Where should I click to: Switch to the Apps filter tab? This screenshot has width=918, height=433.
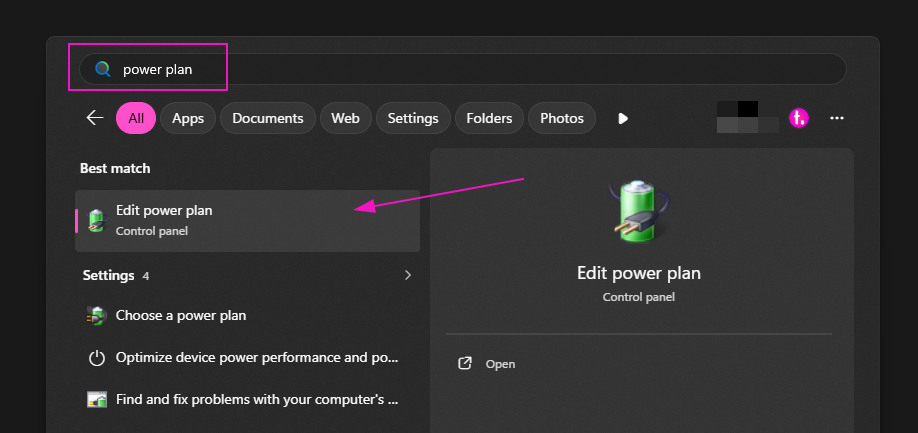pyautogui.click(x=188, y=118)
